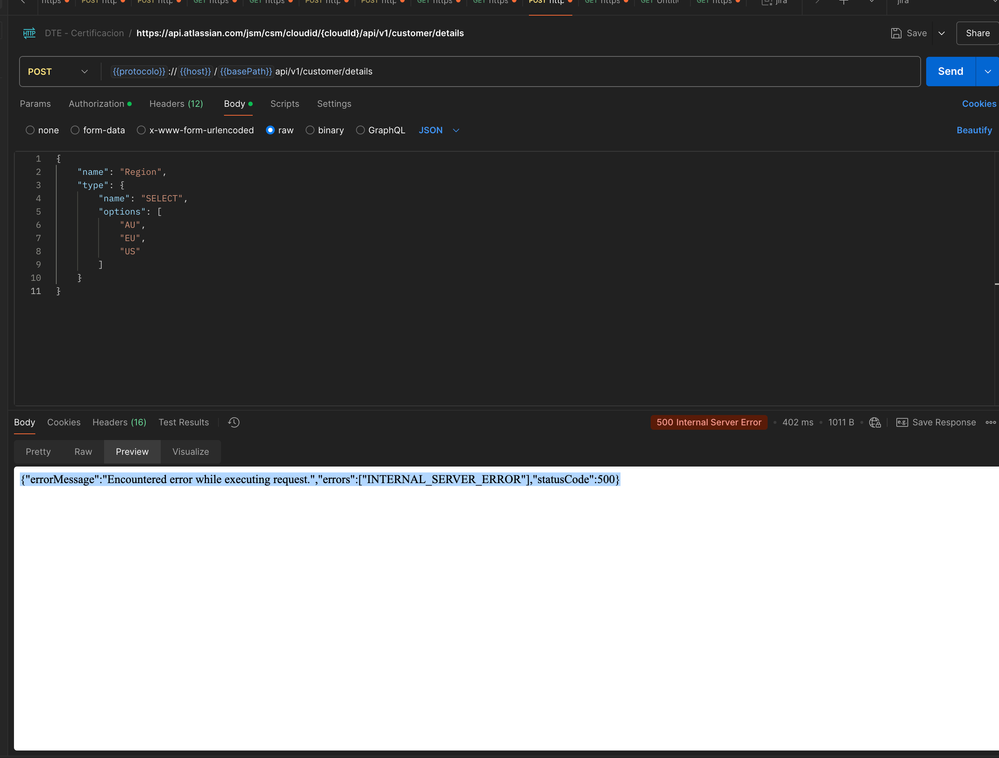The width and height of the screenshot is (999, 758).
Task: Switch to the Authorization tab
Action: (95, 103)
